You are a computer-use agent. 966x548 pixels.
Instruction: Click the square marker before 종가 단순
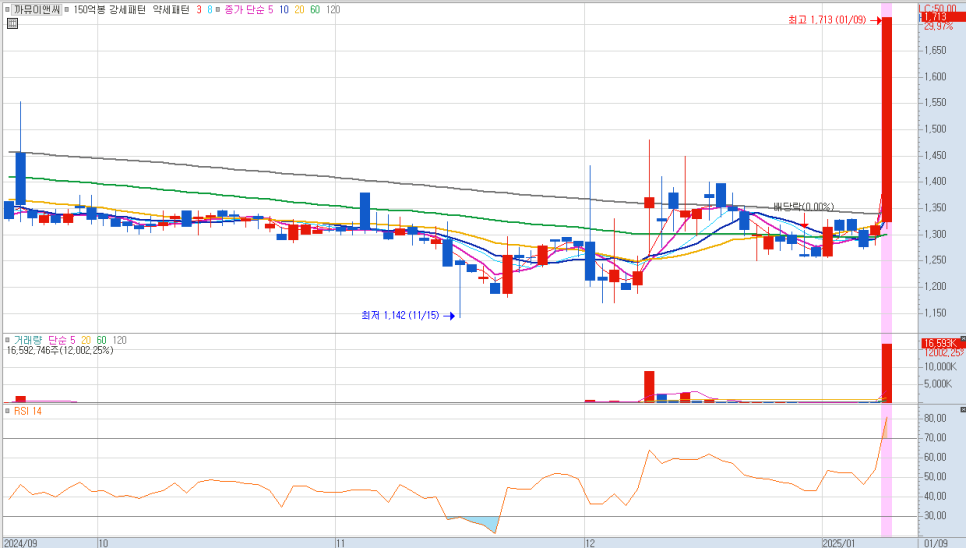217,9
